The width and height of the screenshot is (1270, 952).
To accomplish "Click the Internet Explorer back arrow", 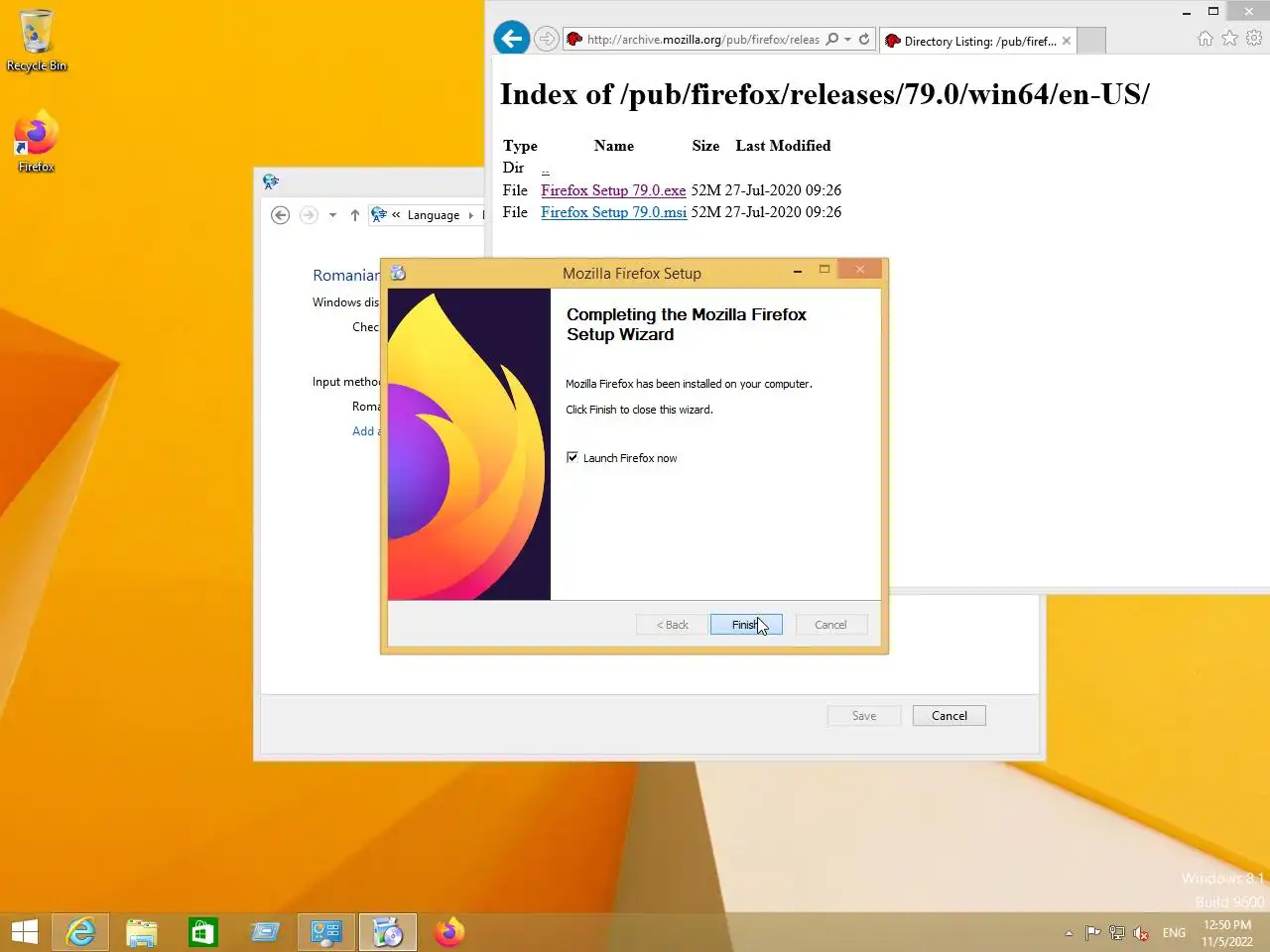I will click(511, 39).
